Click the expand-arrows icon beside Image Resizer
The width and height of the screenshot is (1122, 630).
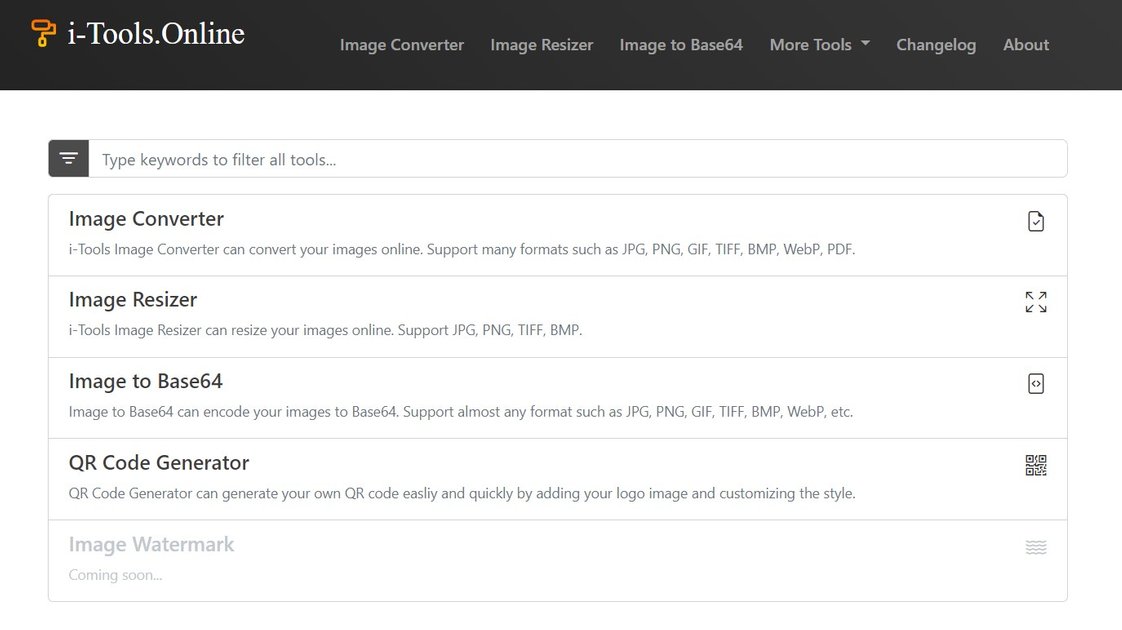pyautogui.click(x=1036, y=301)
